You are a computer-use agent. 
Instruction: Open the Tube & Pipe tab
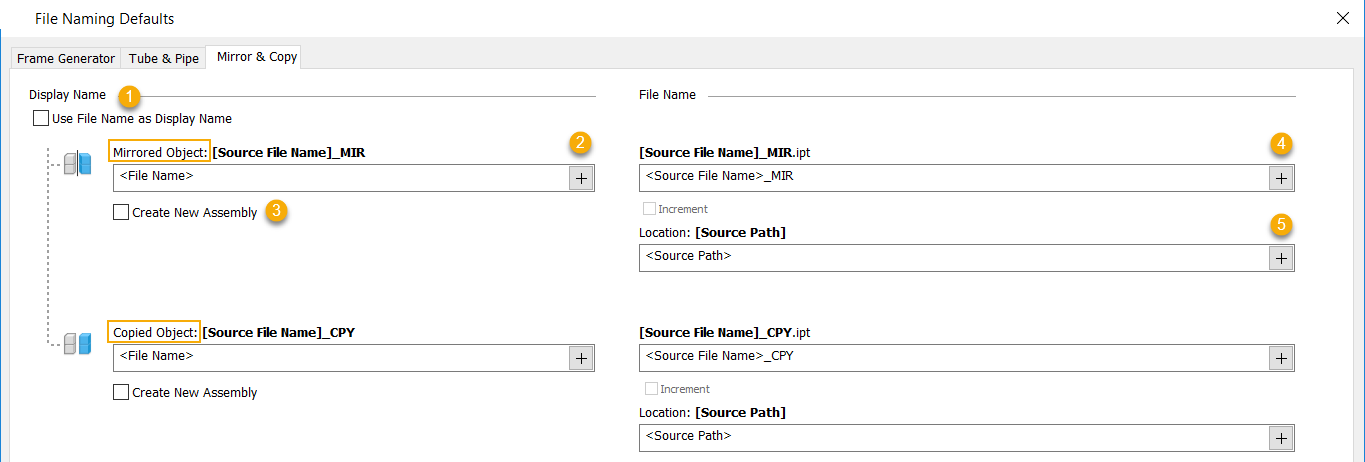[164, 59]
